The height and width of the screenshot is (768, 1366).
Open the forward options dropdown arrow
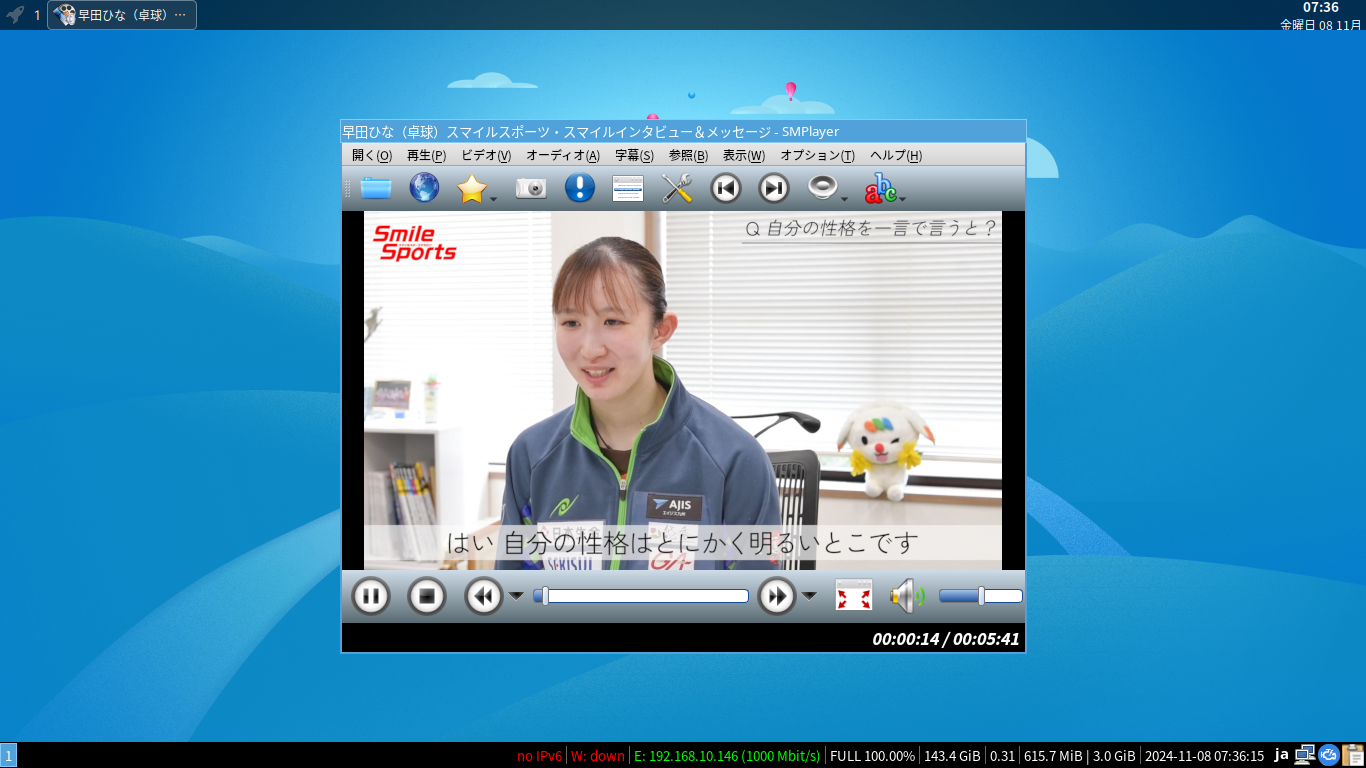point(809,597)
